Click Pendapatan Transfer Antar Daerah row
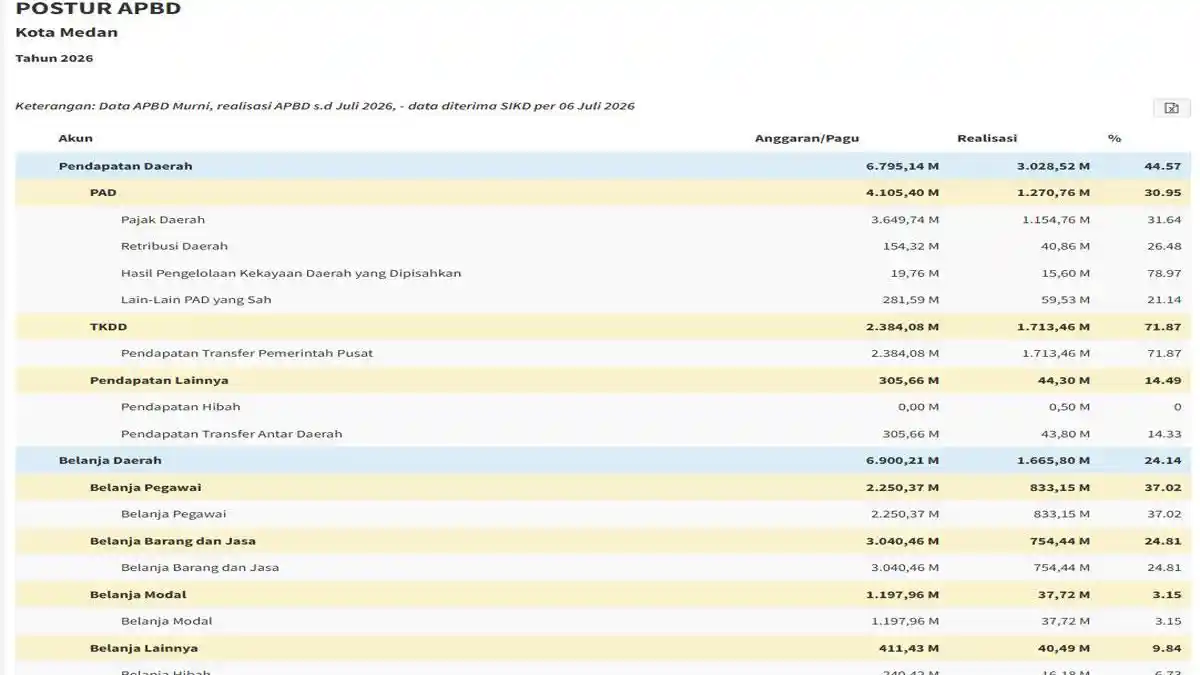 (x=603, y=434)
